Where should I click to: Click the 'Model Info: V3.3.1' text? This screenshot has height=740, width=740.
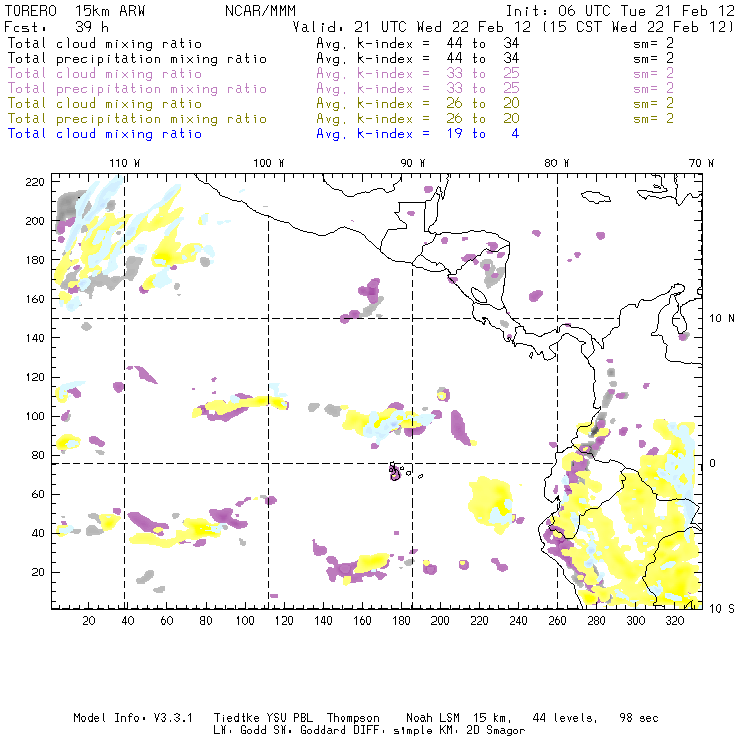(x=133, y=718)
